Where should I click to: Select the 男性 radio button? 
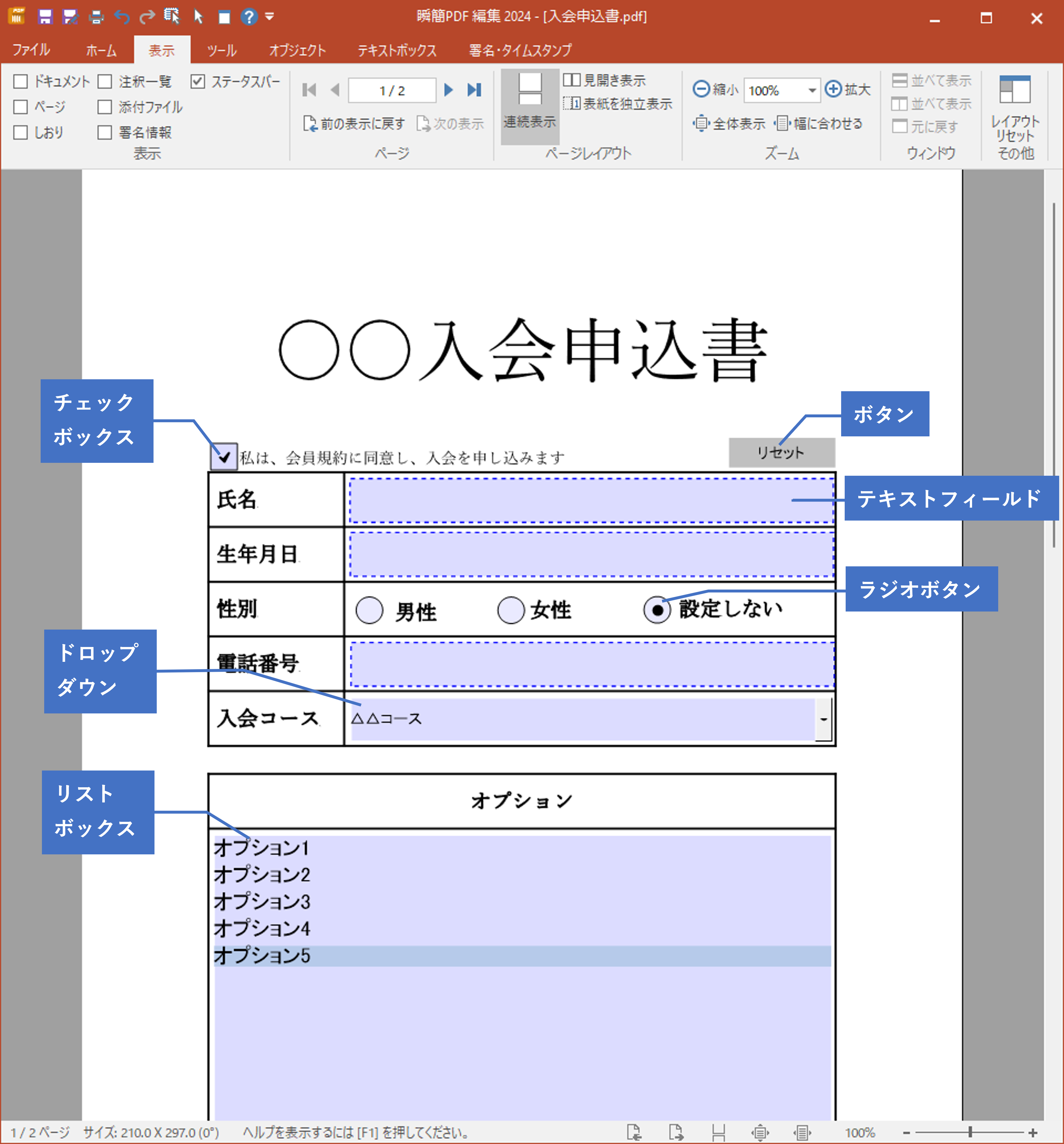[369, 610]
